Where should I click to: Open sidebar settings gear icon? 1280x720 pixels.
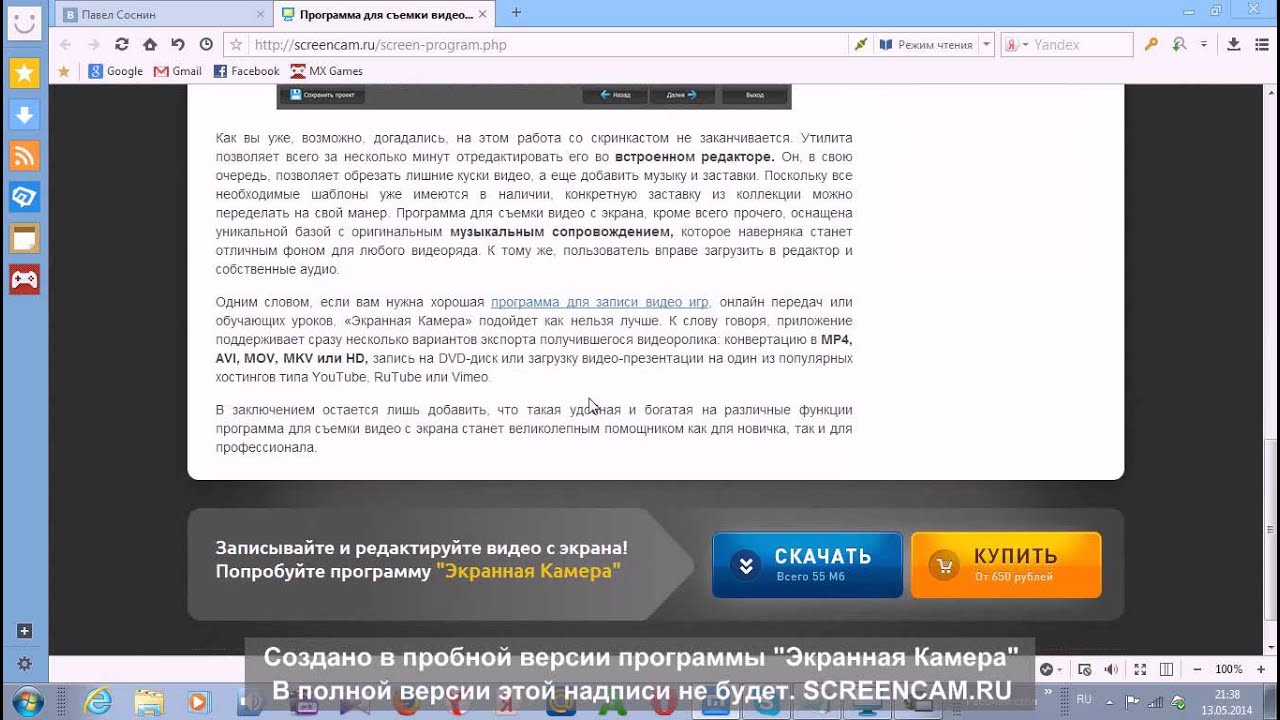[x=25, y=664]
